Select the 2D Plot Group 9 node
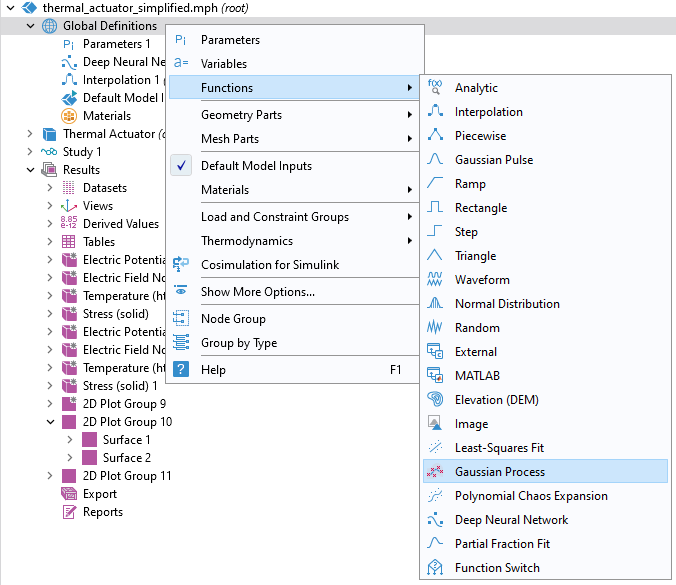The width and height of the screenshot is (676, 585). pos(124,404)
